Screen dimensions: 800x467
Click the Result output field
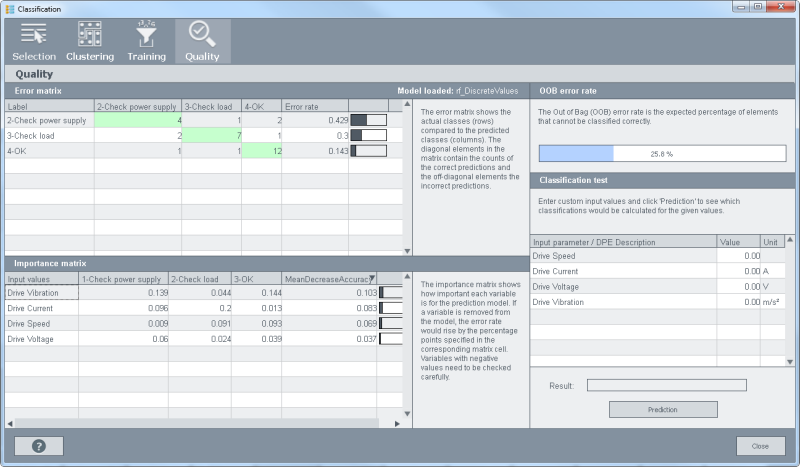666,385
